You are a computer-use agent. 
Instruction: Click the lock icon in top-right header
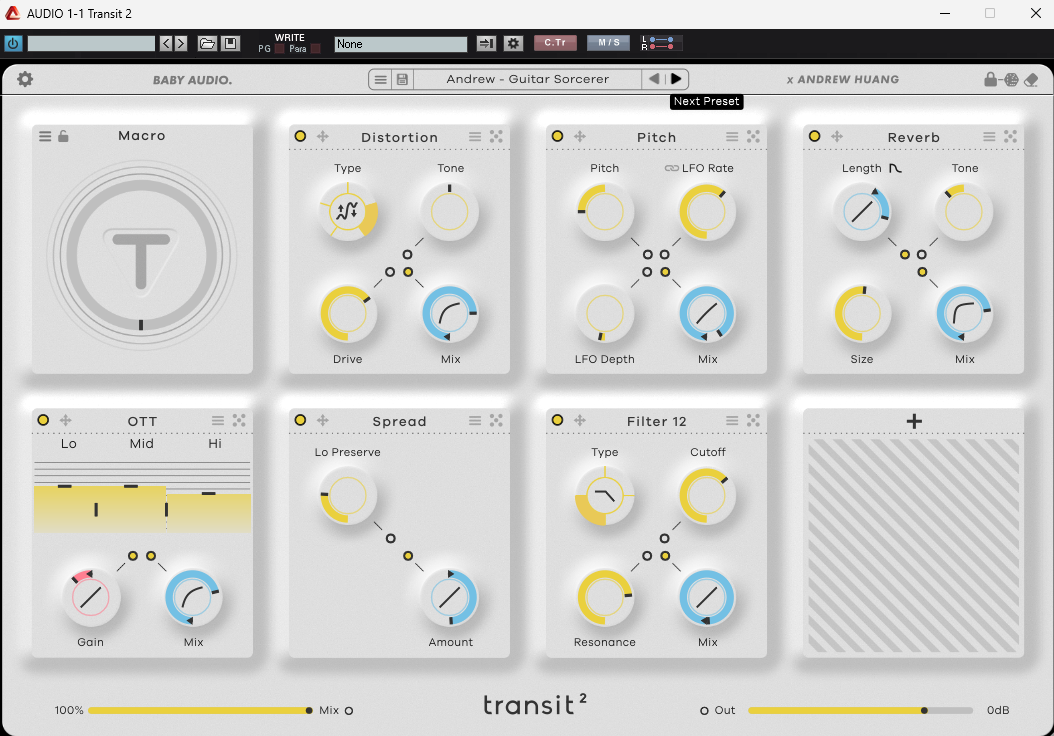(990, 79)
